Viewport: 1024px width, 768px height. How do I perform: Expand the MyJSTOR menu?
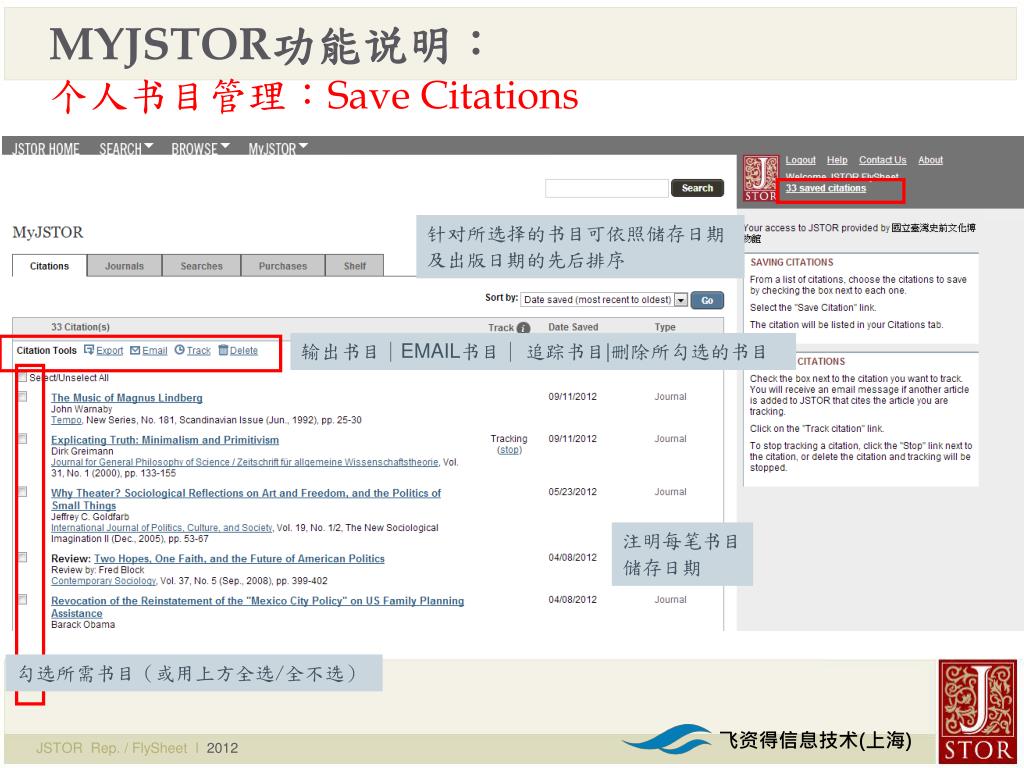[278, 149]
